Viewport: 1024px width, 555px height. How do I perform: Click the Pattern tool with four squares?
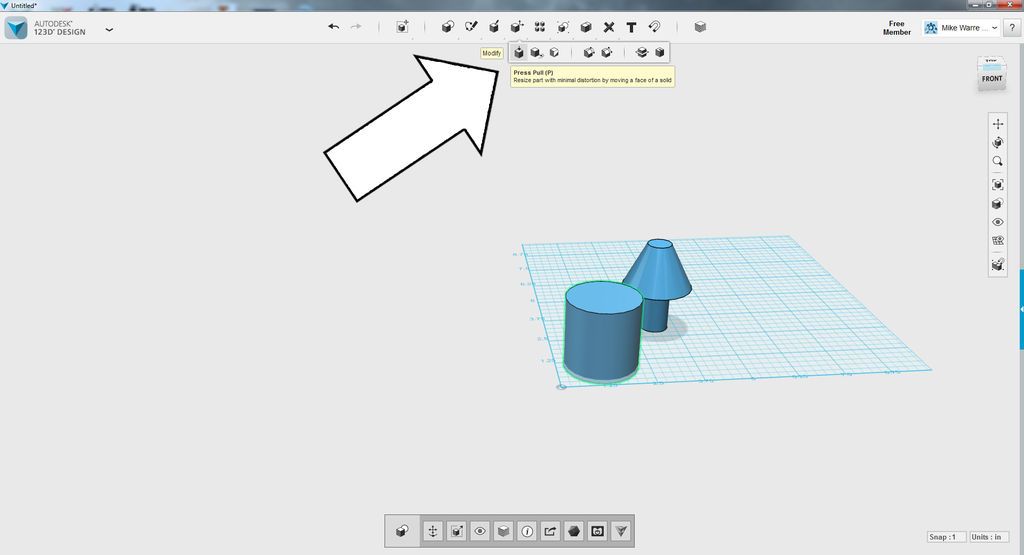pyautogui.click(x=539, y=27)
